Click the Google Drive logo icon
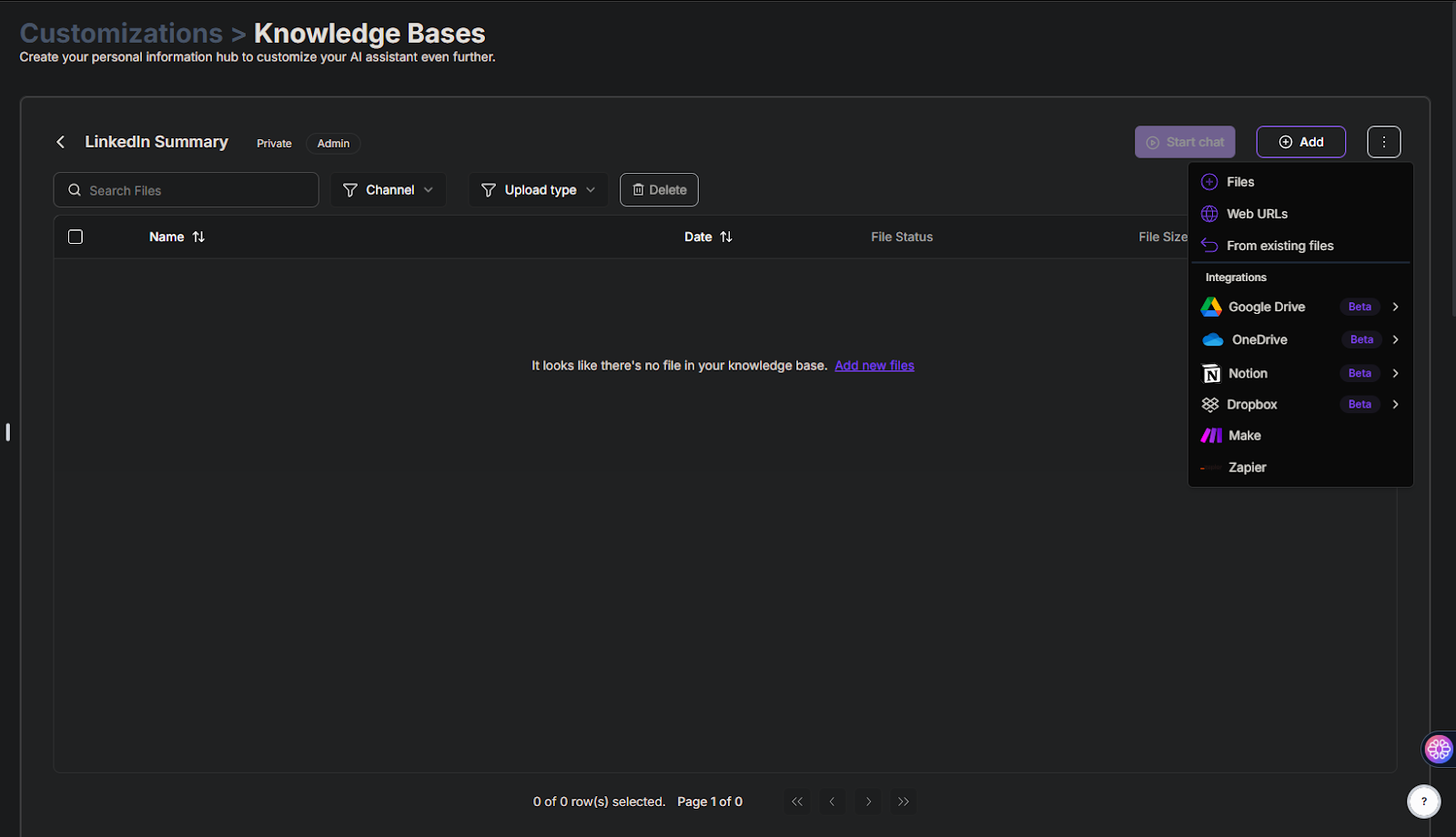 1211,307
